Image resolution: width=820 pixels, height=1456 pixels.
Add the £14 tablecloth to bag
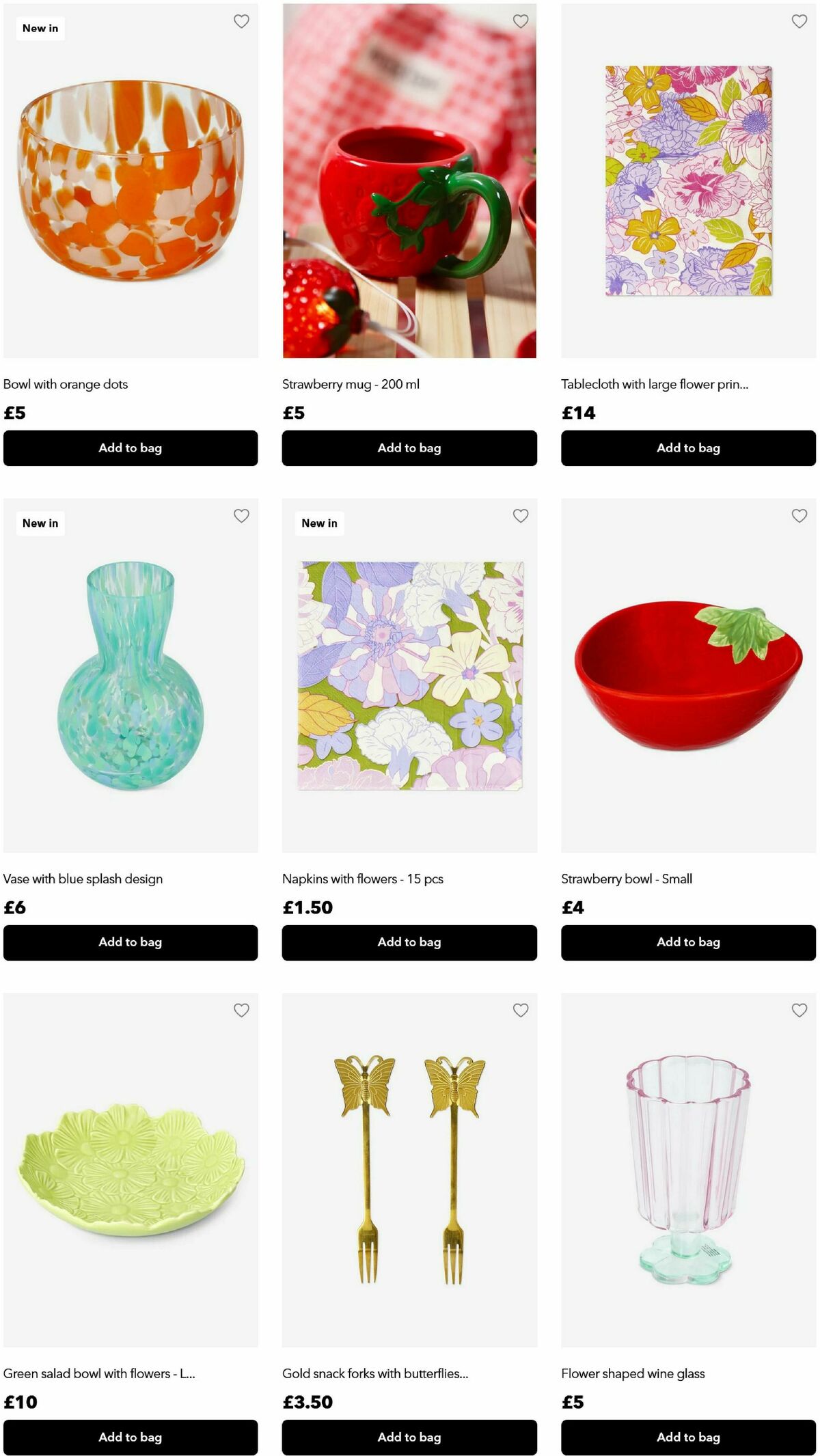pyautogui.click(x=688, y=448)
